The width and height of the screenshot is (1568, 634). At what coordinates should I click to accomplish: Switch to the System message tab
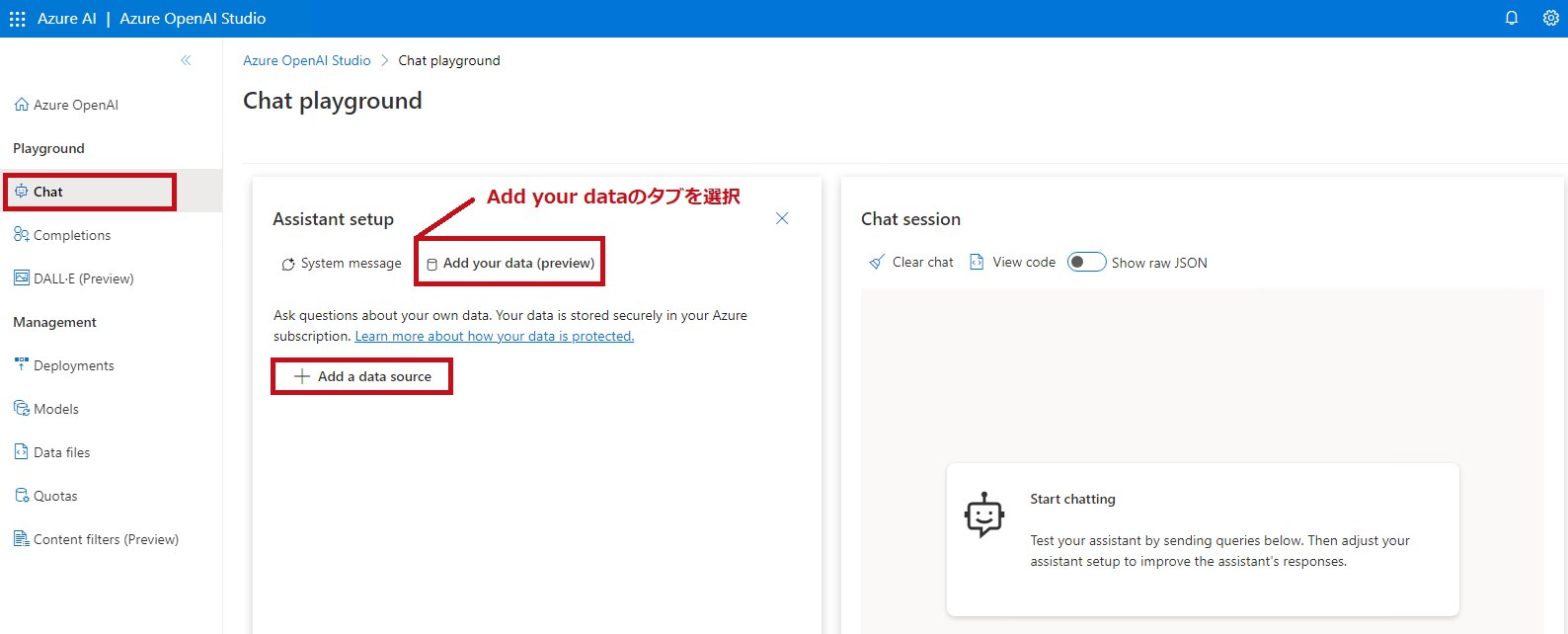(x=342, y=264)
